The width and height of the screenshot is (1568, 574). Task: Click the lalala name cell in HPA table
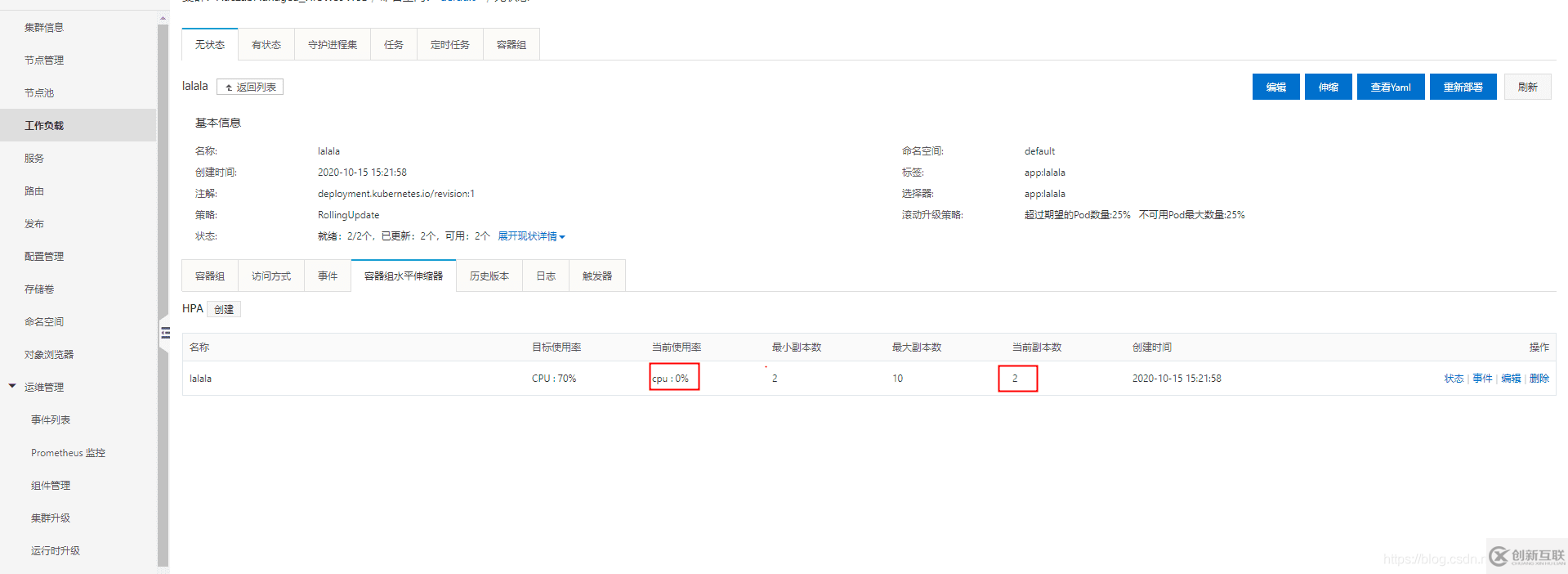(x=200, y=379)
